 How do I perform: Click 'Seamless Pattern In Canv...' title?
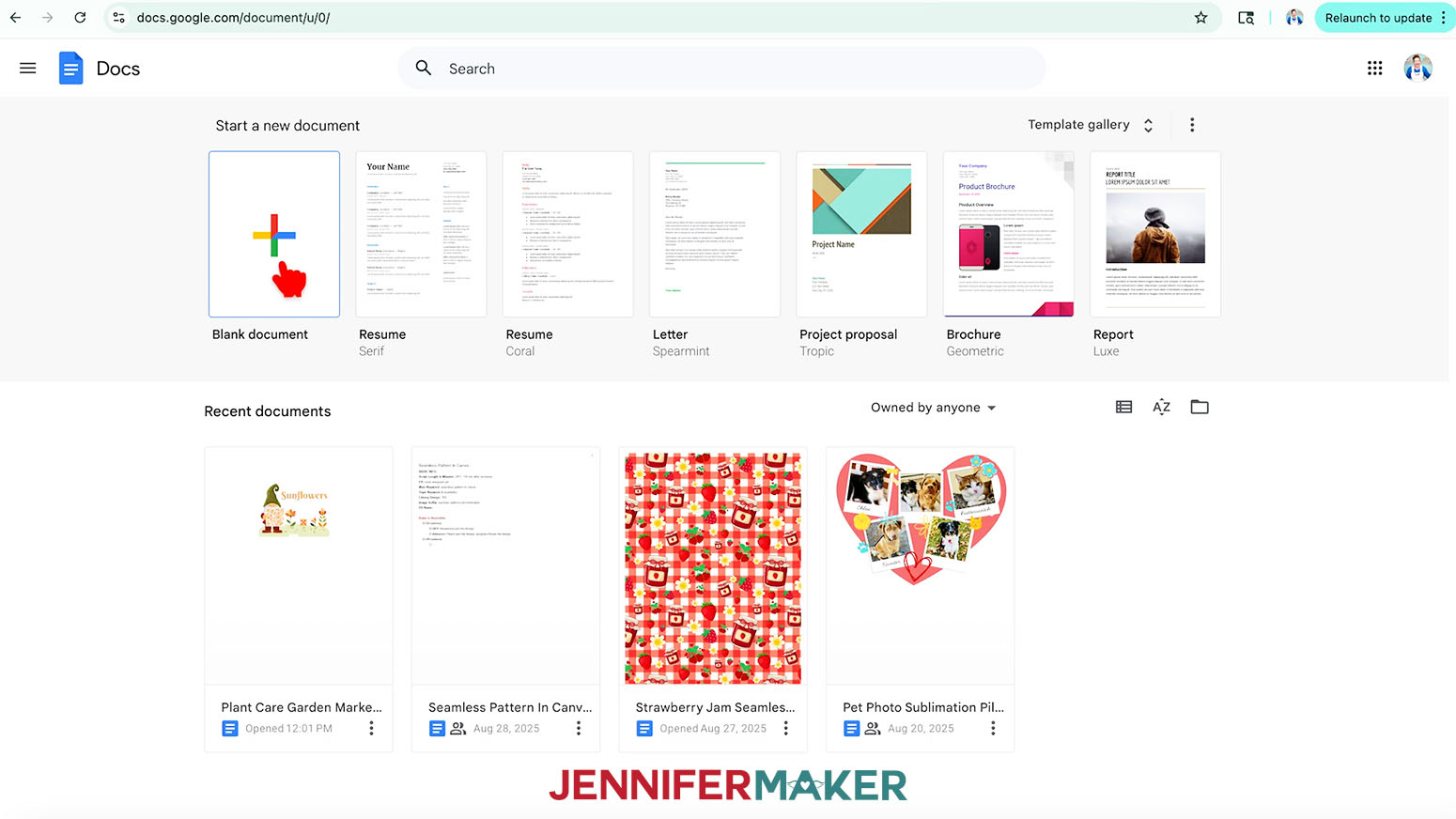(510, 707)
